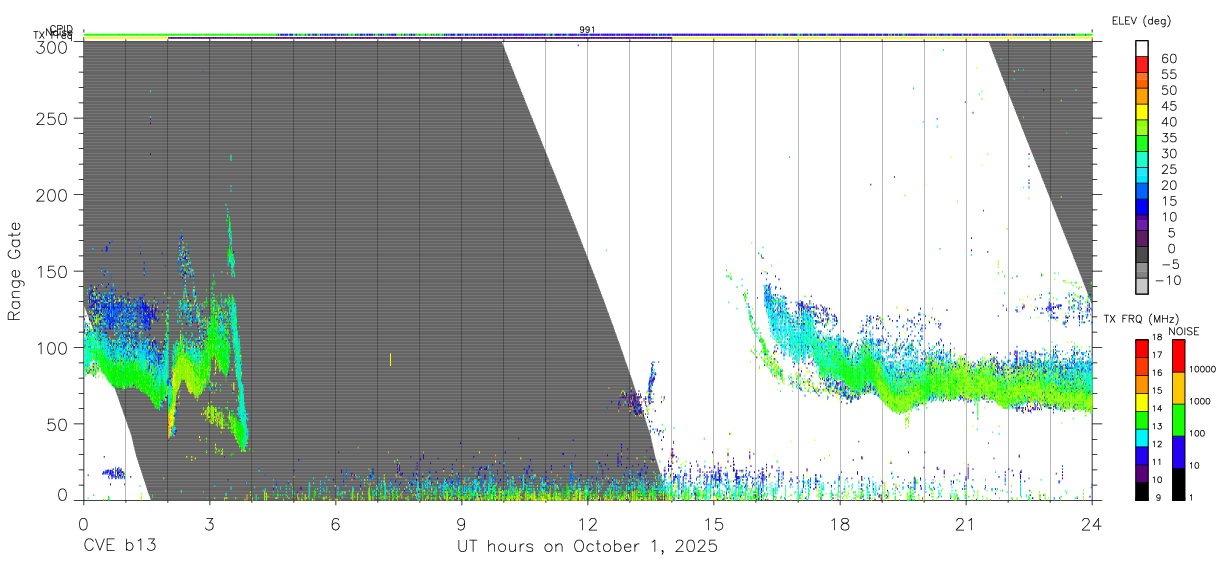This screenshot has height=567, width=1228.
Task: Click the 'NOISE' legend title
Action: (x=1184, y=331)
